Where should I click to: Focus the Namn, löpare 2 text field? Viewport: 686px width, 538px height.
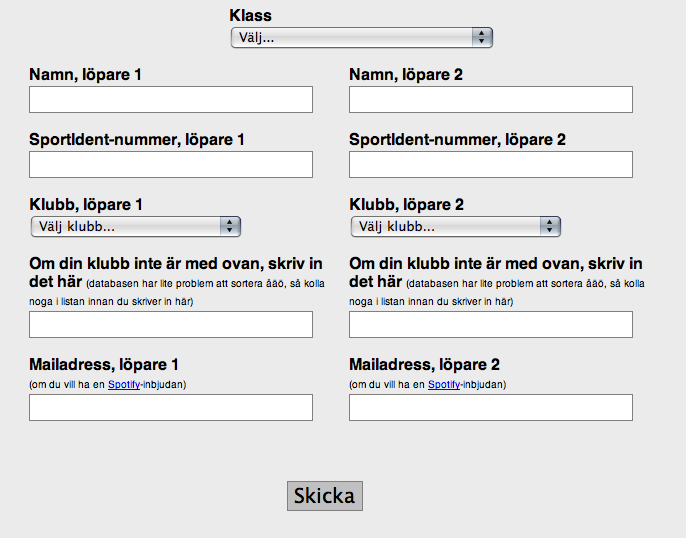click(x=491, y=99)
